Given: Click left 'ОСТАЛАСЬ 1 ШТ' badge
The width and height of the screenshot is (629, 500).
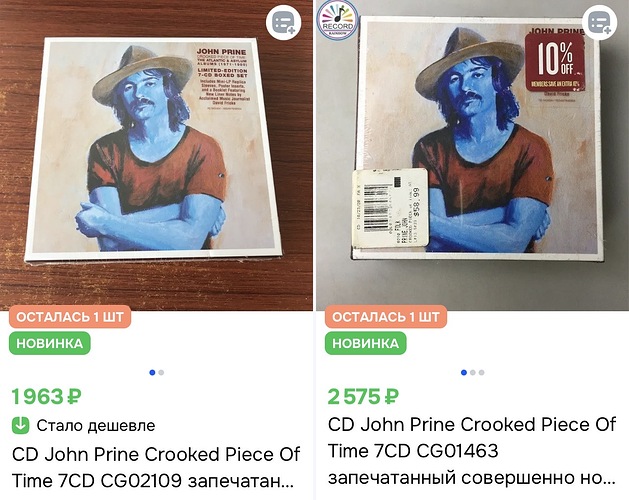Looking at the screenshot, I should click(x=70, y=317).
